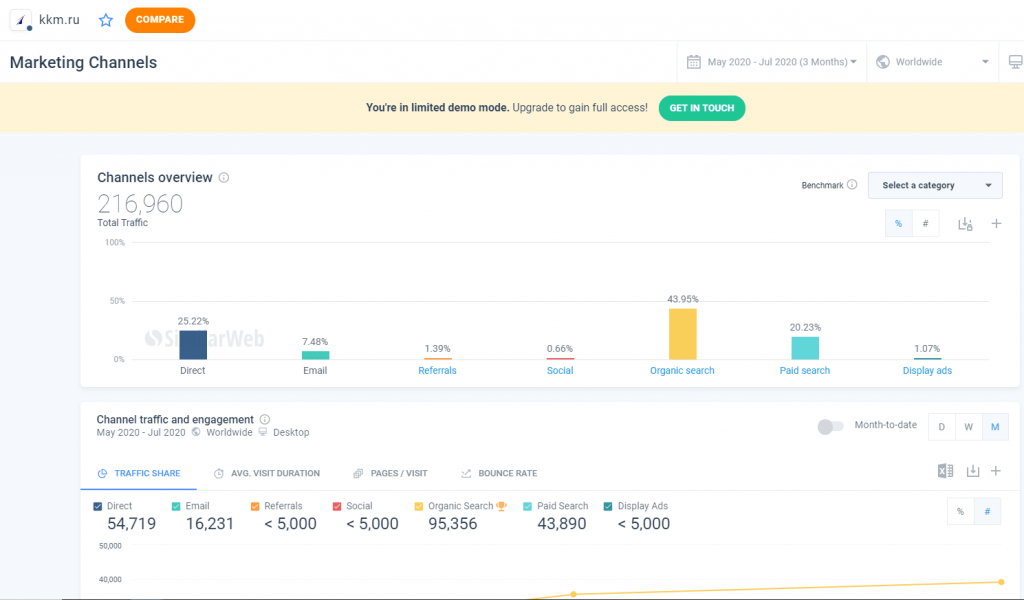The width and height of the screenshot is (1024, 600).
Task: Enable the Month-to-date toggle
Action: tap(830, 427)
